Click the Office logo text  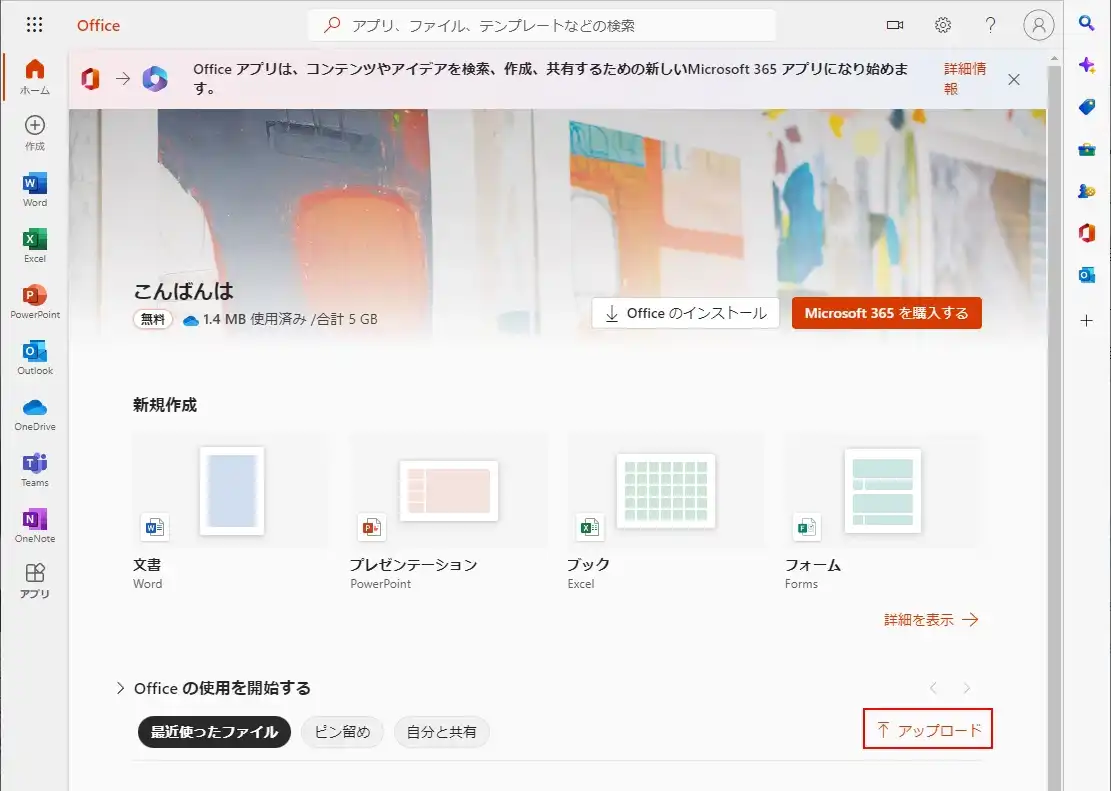98,26
